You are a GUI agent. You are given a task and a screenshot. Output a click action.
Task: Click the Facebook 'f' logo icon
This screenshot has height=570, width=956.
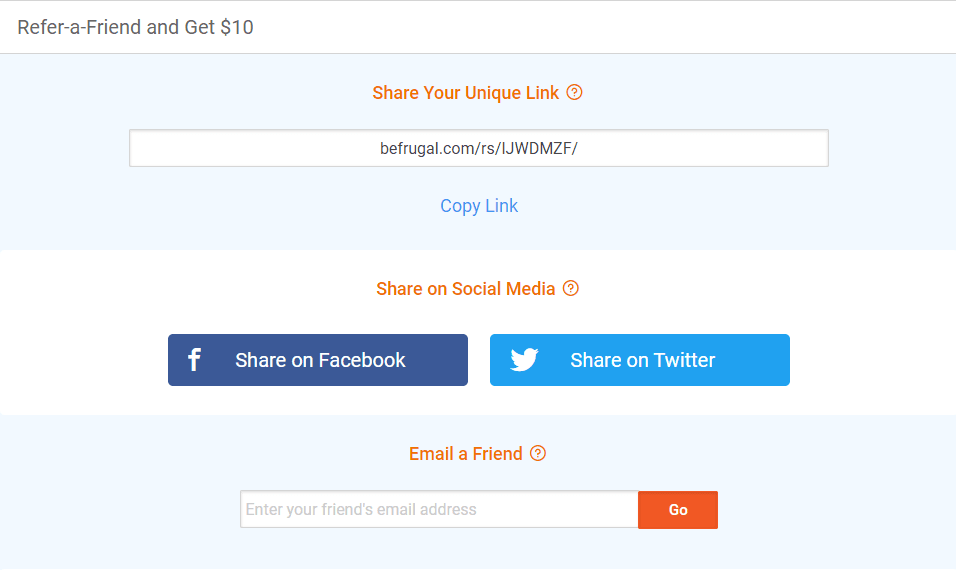pos(194,360)
